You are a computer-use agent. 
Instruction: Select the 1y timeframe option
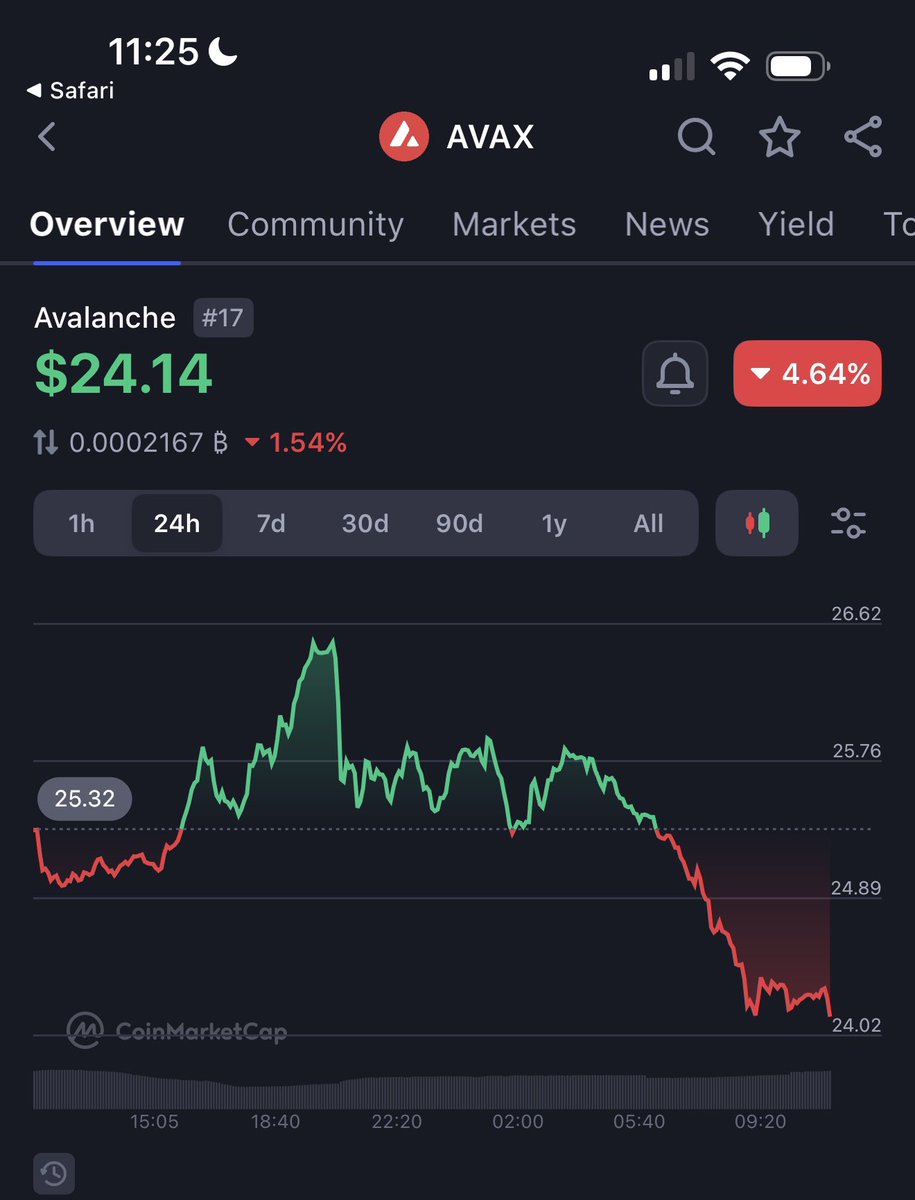tap(555, 522)
